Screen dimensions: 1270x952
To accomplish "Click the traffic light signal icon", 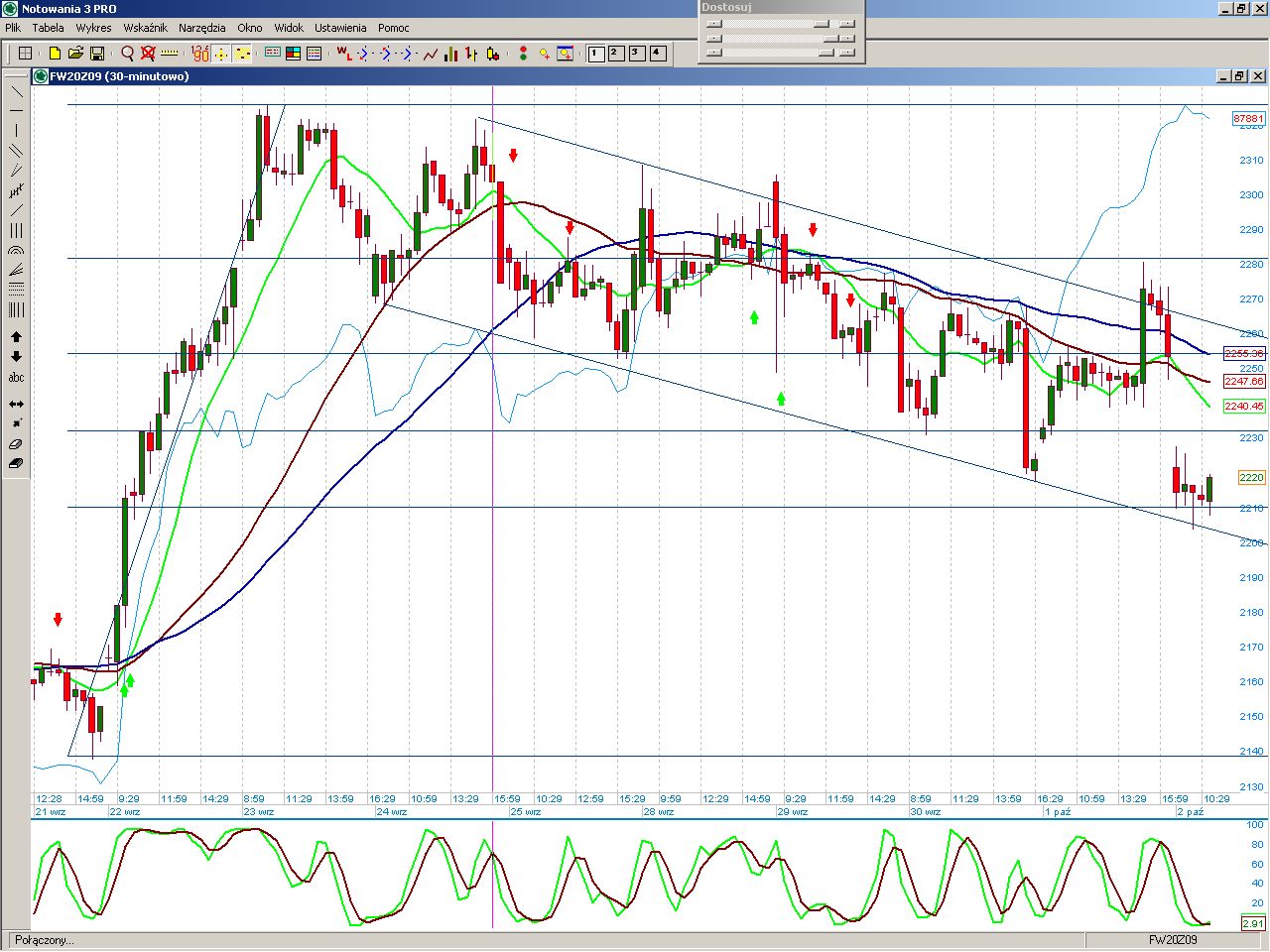I will 523,54.
